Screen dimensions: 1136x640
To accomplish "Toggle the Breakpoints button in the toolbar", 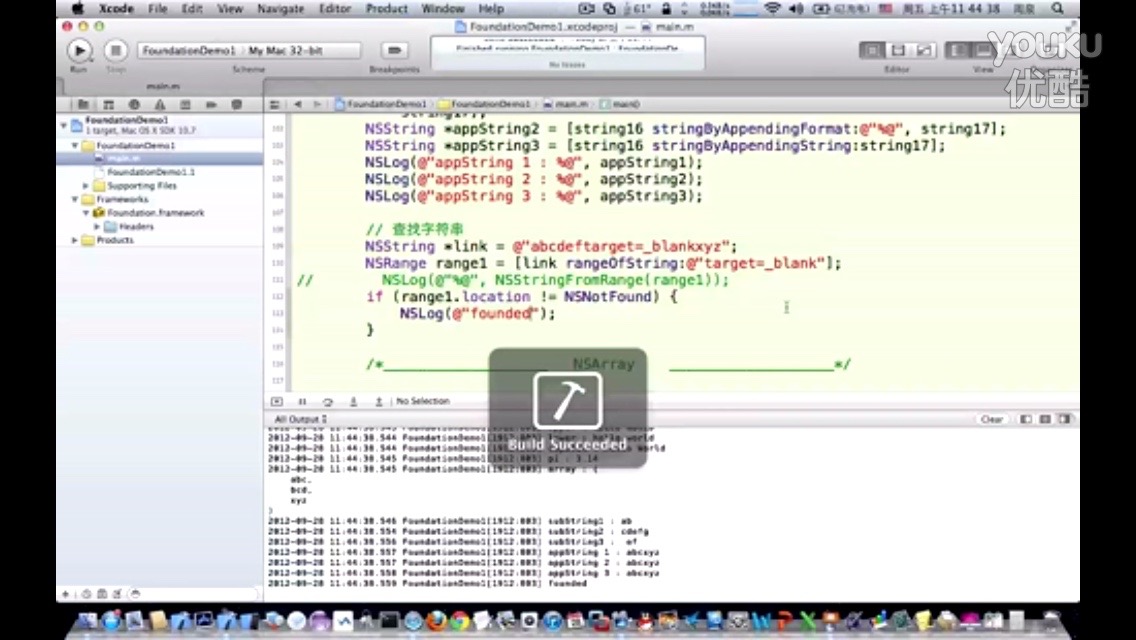I will (394, 50).
